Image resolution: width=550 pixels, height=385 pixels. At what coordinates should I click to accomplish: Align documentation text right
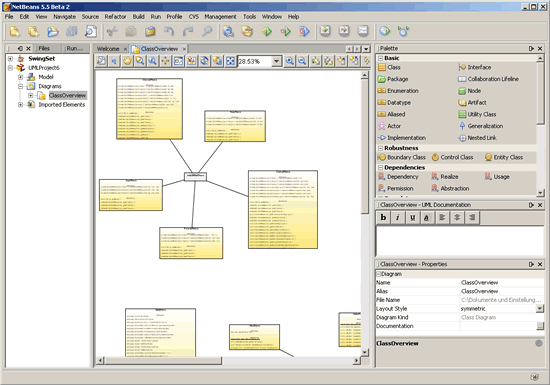[472, 217]
